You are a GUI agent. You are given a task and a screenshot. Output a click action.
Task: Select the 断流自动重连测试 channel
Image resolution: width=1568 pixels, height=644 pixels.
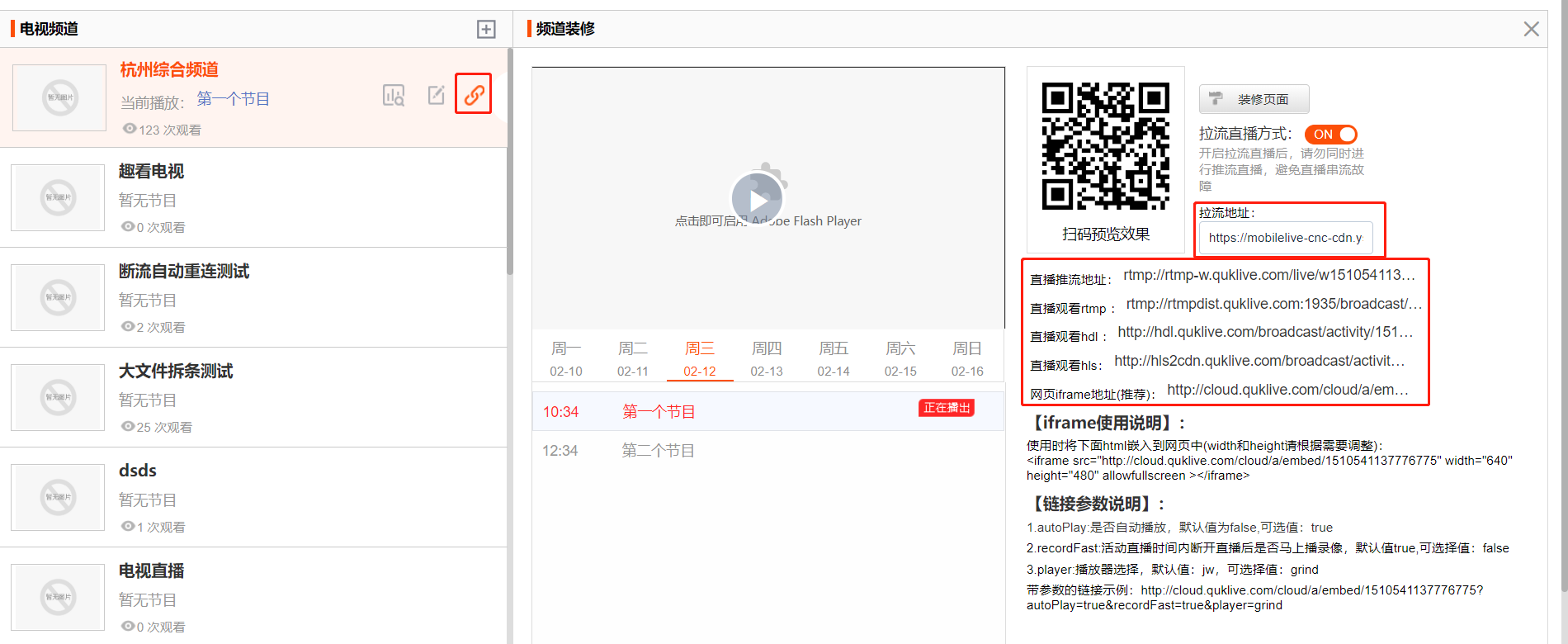[253, 298]
